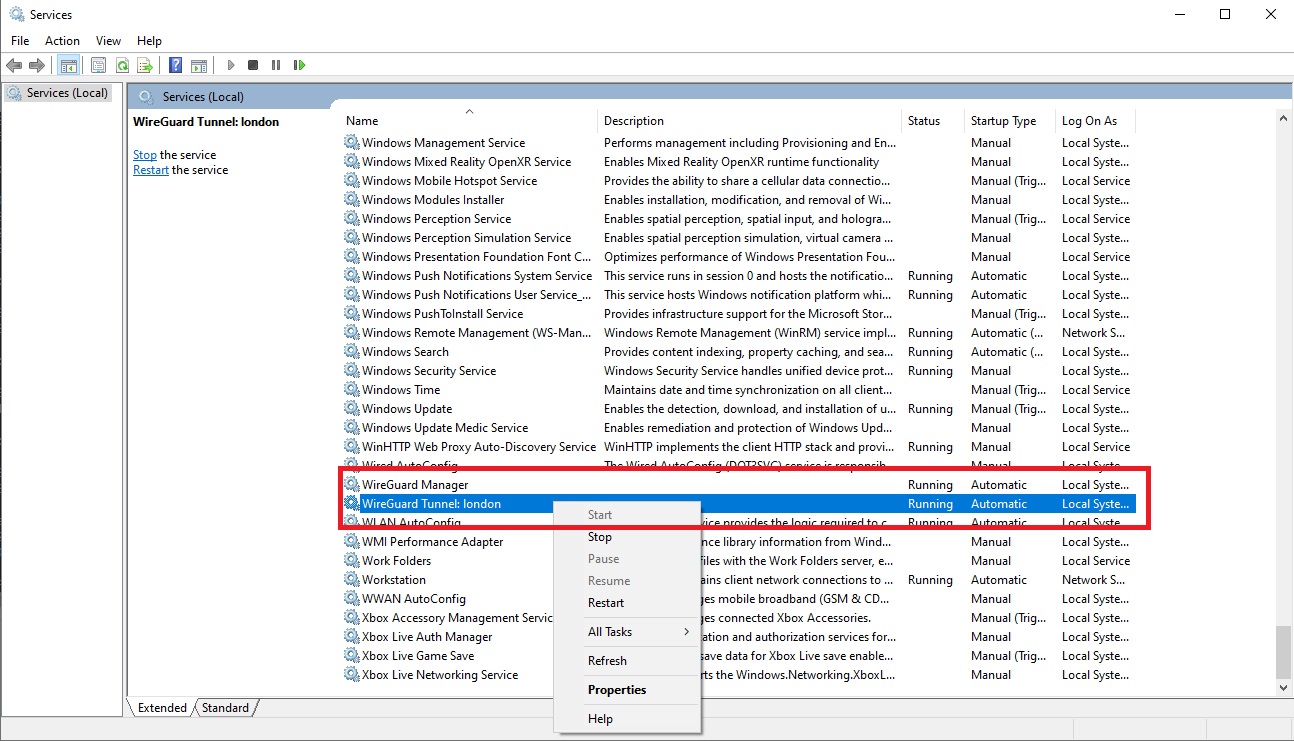Sort list by Name column header
The width and height of the screenshot is (1294, 741).
pyautogui.click(x=362, y=121)
